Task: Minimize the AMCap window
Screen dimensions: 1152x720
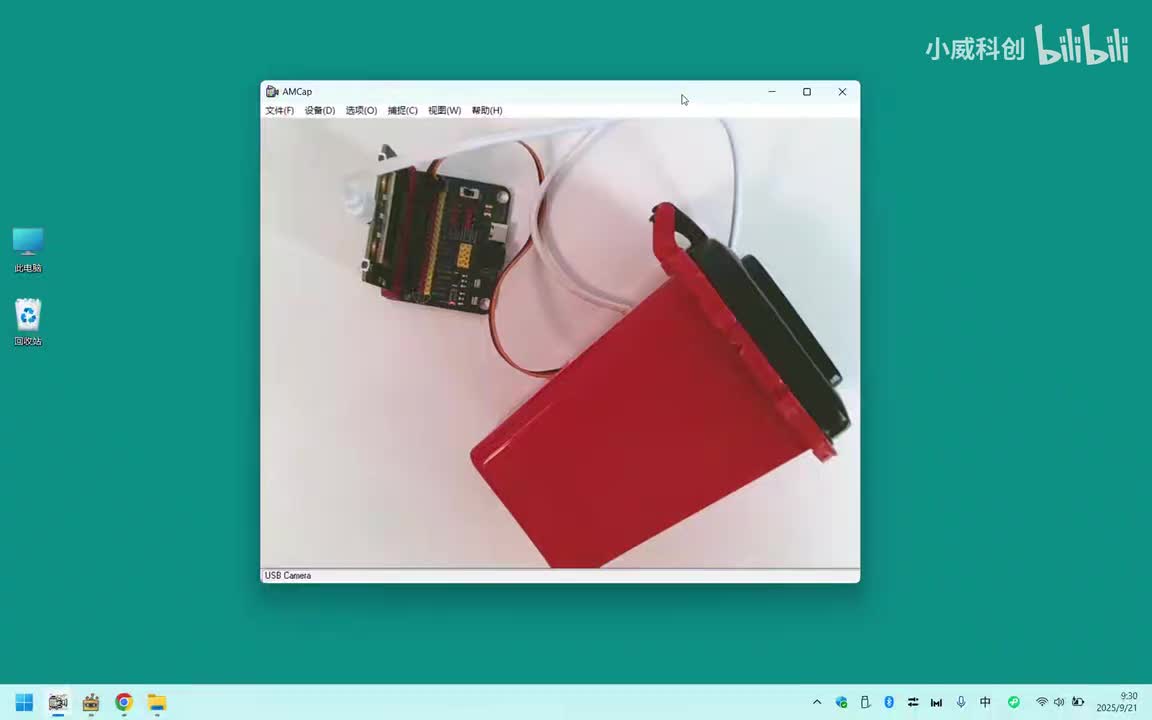Action: pos(771,91)
